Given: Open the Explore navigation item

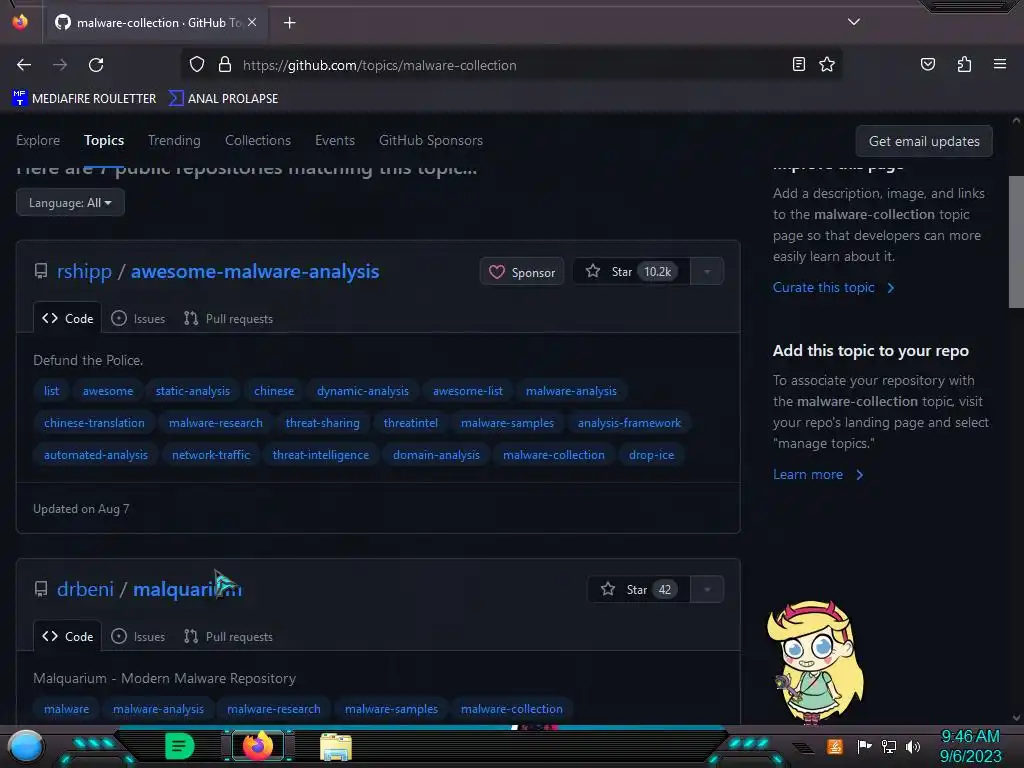Looking at the screenshot, I should click(x=38, y=140).
